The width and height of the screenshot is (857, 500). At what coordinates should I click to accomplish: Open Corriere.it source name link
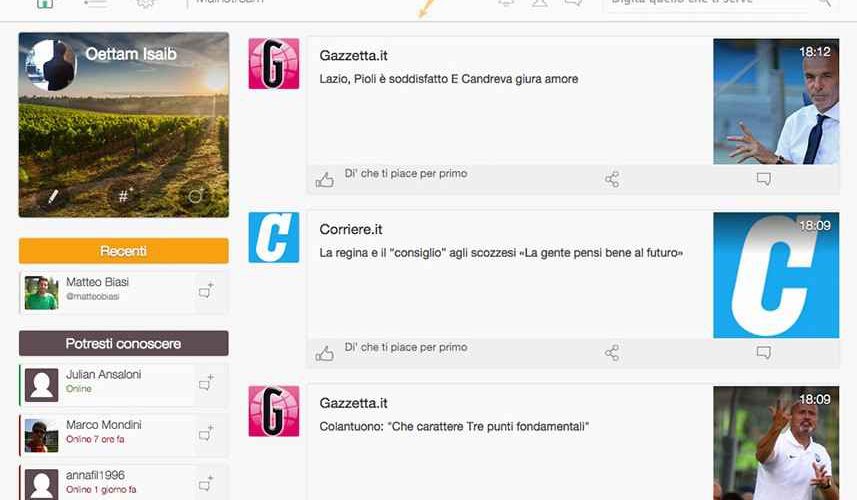tap(350, 230)
